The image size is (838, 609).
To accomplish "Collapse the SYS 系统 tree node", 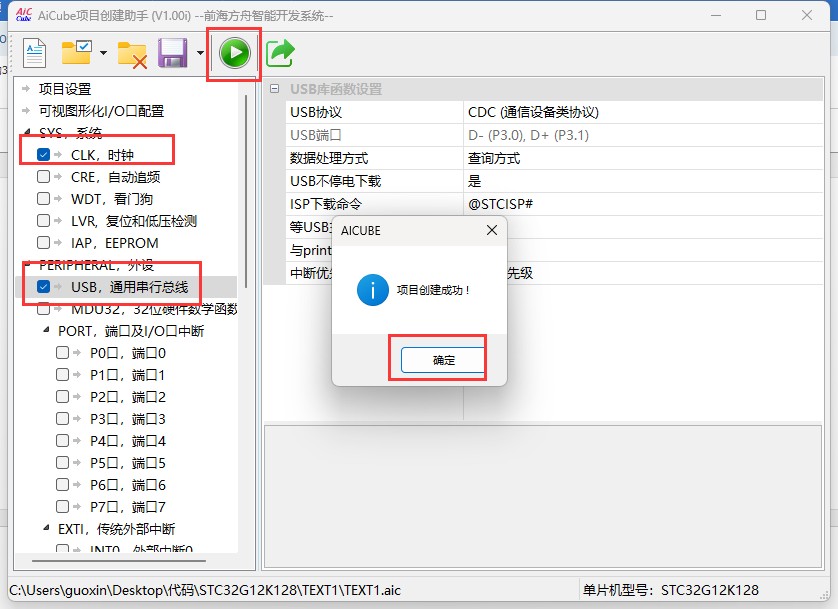I will tap(27, 132).
